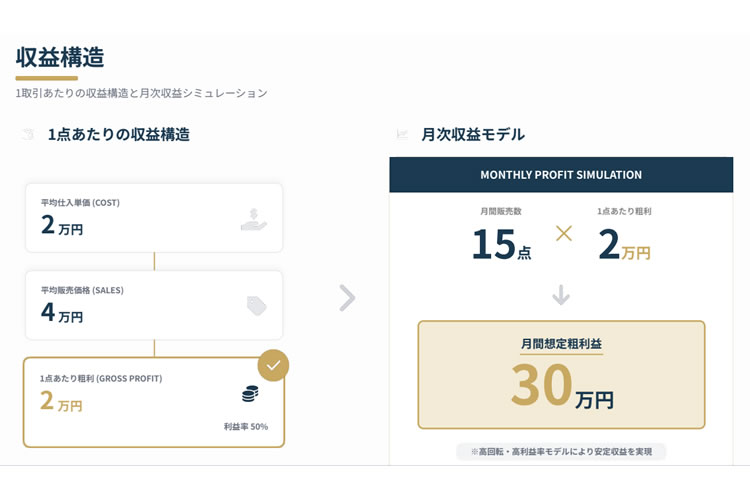750x500 pixels.
Task: Click the faint icon beside 1点あたりの収益構造
Action: point(27,135)
